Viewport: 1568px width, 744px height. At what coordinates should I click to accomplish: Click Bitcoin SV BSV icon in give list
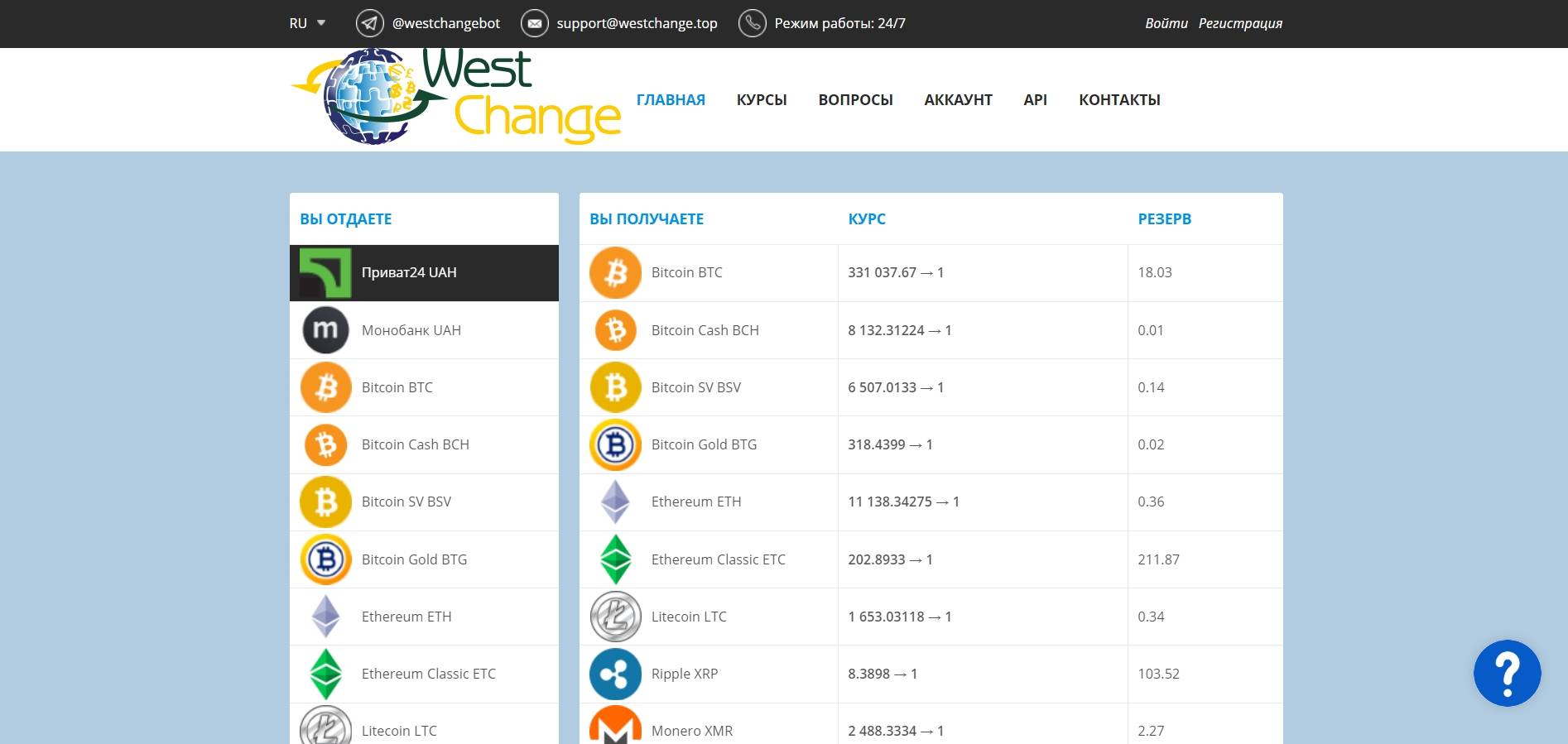pos(325,502)
